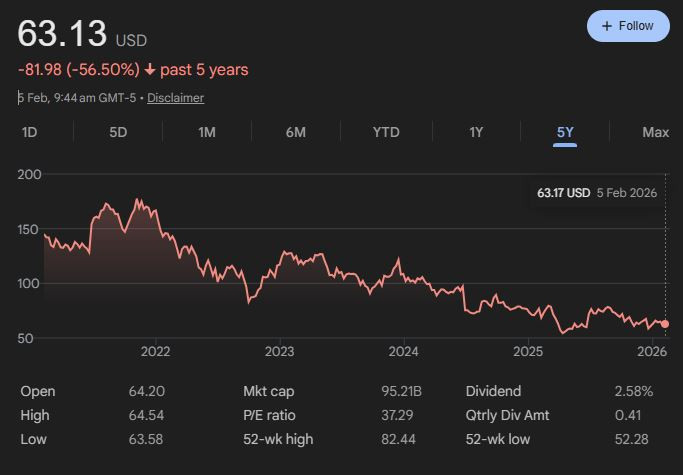Open the 1Y chart view
This screenshot has height=475, width=683.
pos(476,132)
